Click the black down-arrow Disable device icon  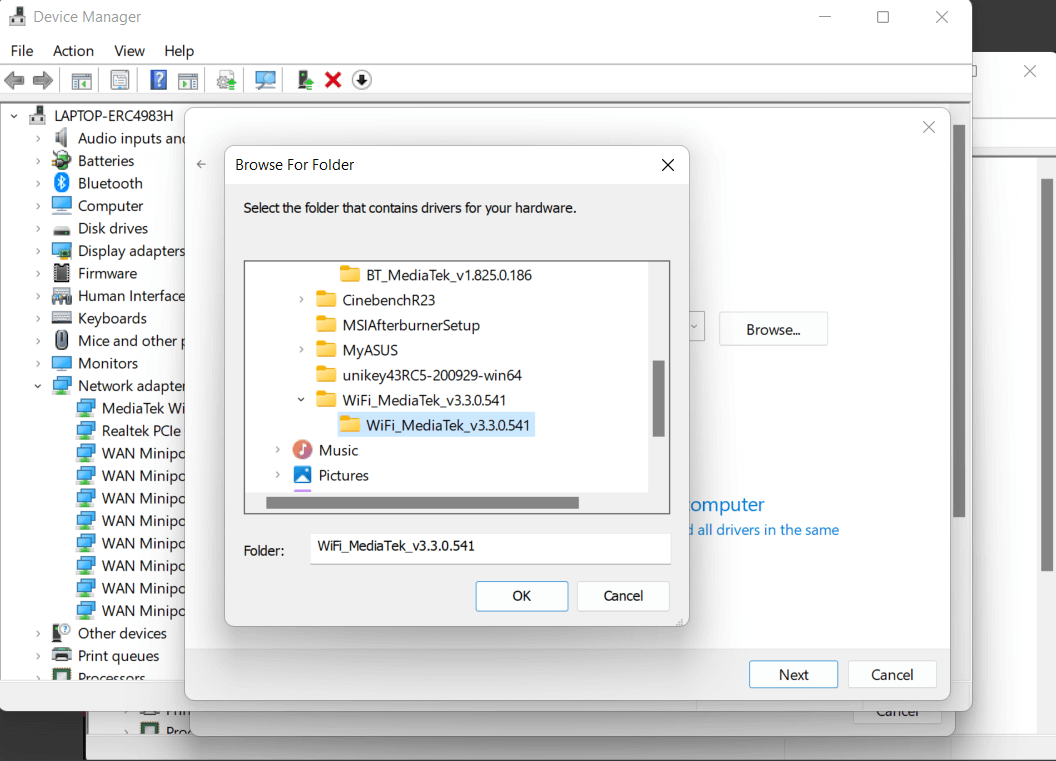[362, 80]
